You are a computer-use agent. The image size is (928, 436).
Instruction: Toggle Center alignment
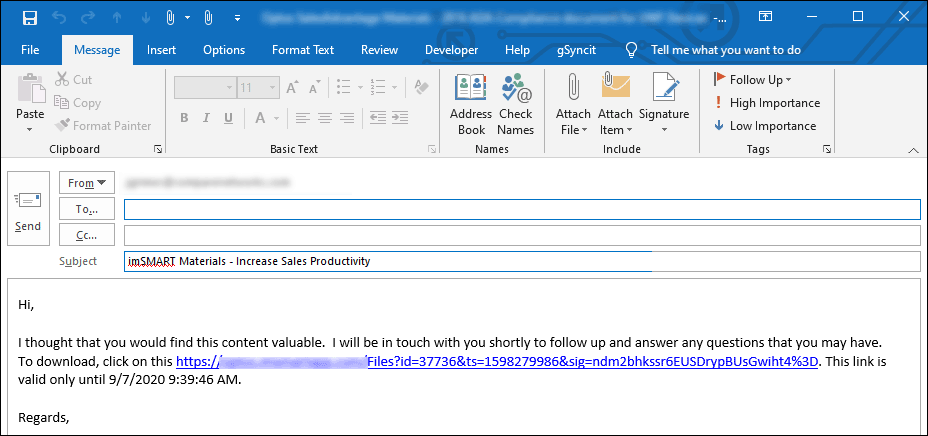[324, 118]
